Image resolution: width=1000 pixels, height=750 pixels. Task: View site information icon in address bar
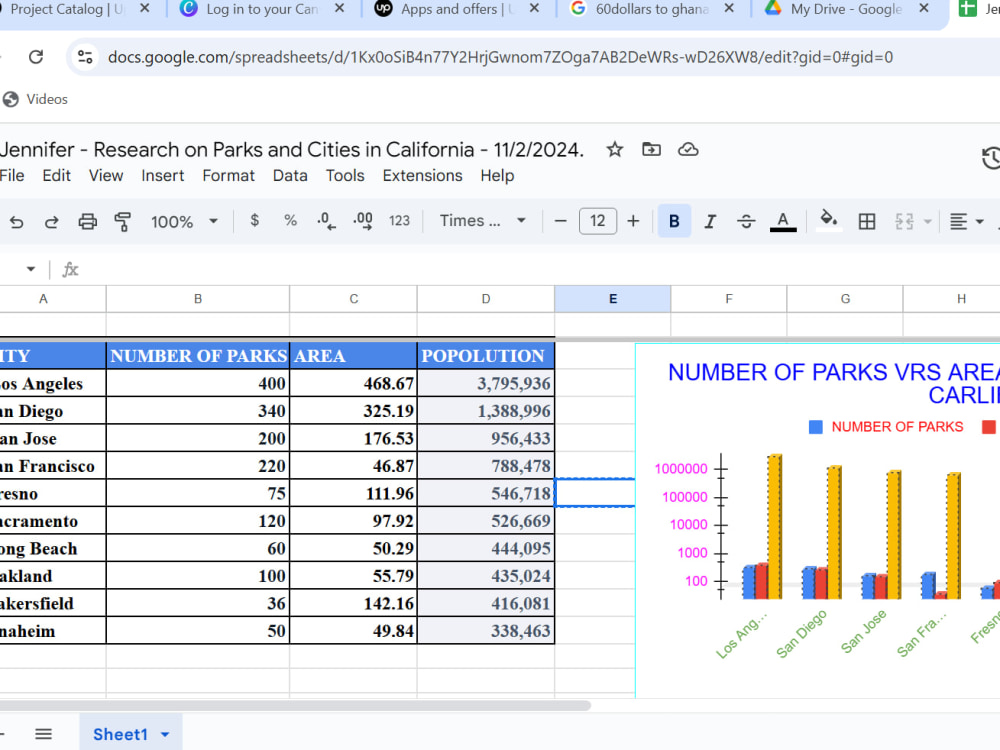pyautogui.click(x=85, y=57)
